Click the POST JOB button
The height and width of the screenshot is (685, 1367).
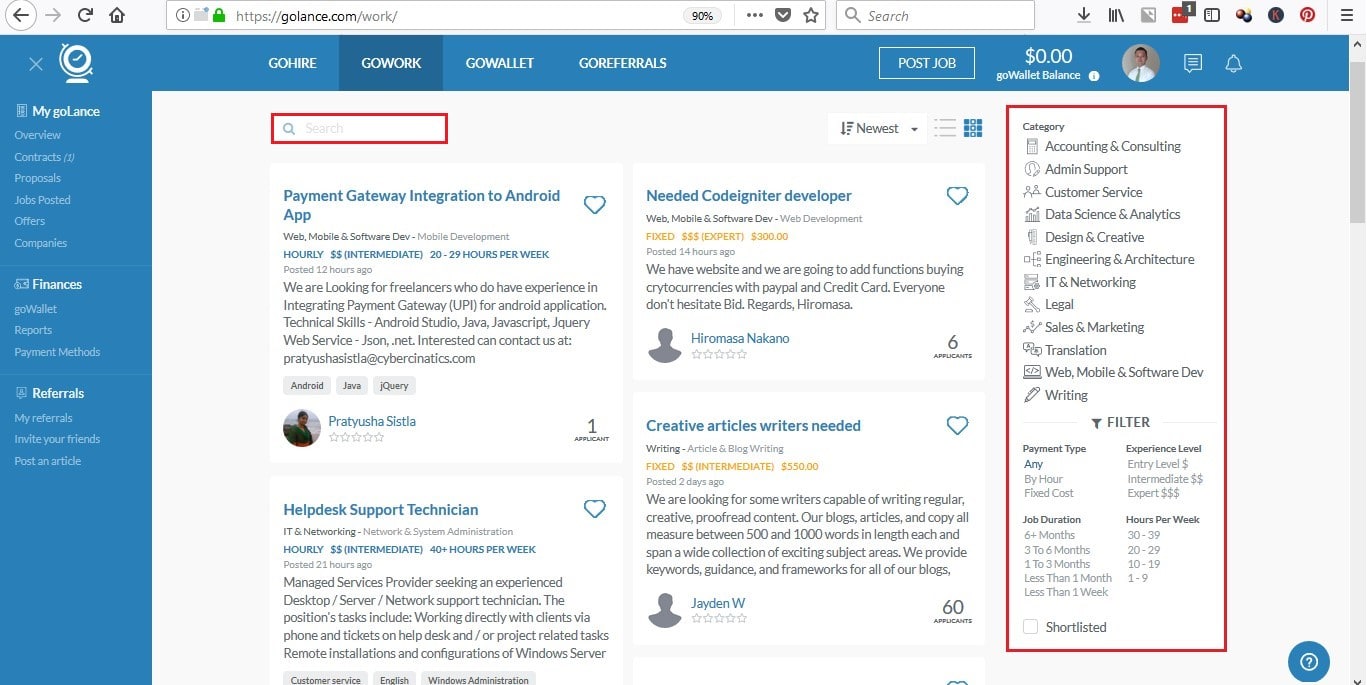pyautogui.click(x=927, y=63)
